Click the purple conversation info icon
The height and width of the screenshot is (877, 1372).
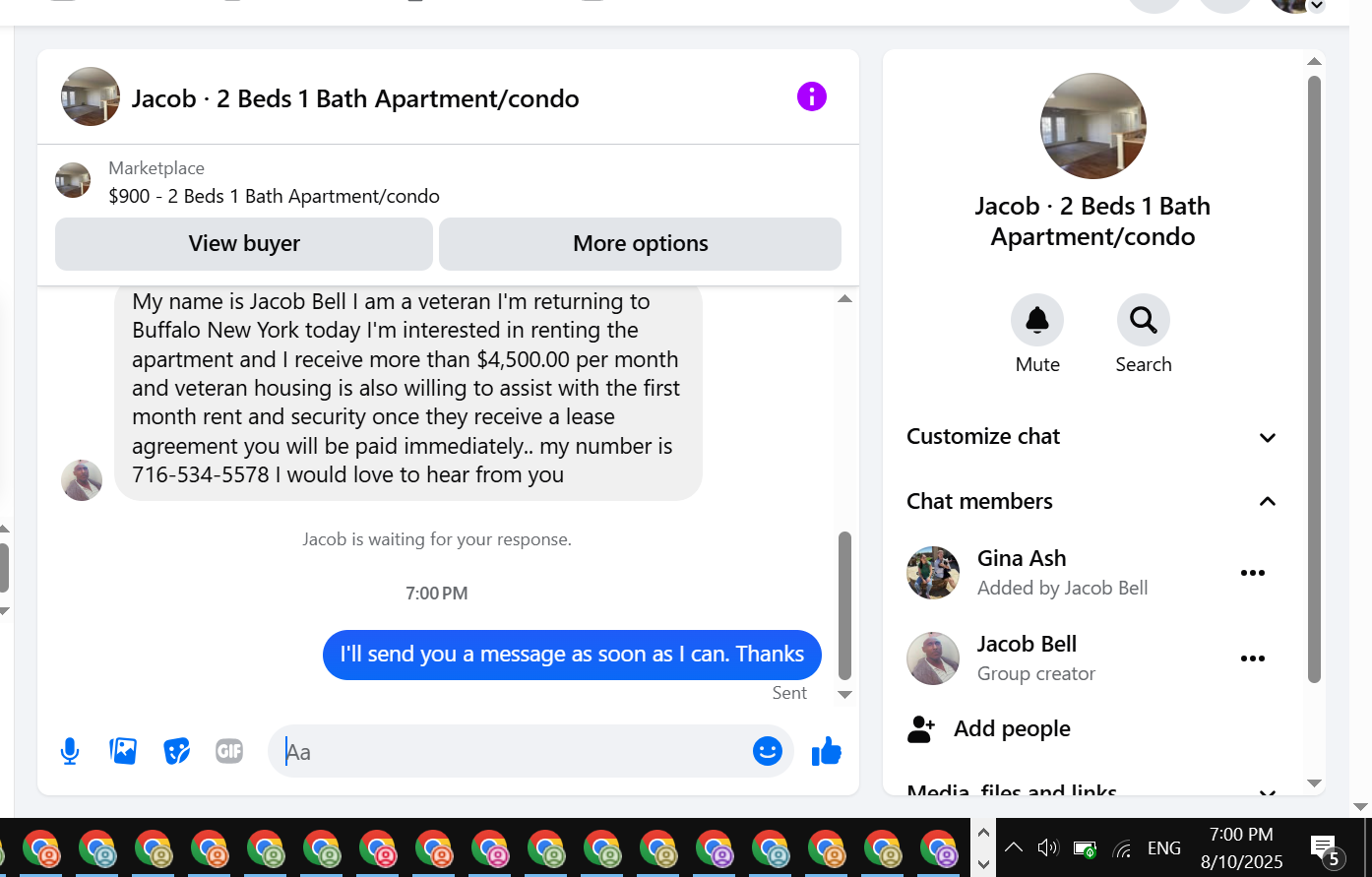[812, 96]
